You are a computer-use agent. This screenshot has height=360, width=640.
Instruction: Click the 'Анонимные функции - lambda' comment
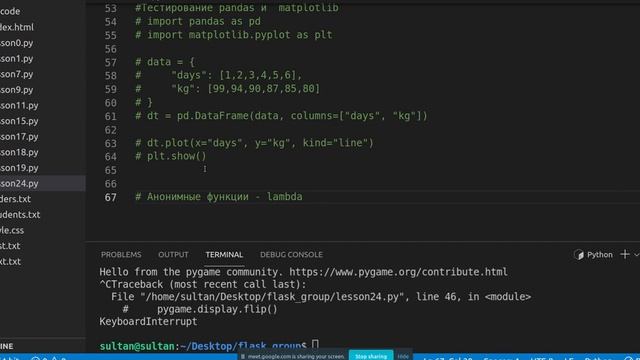click(x=219, y=197)
